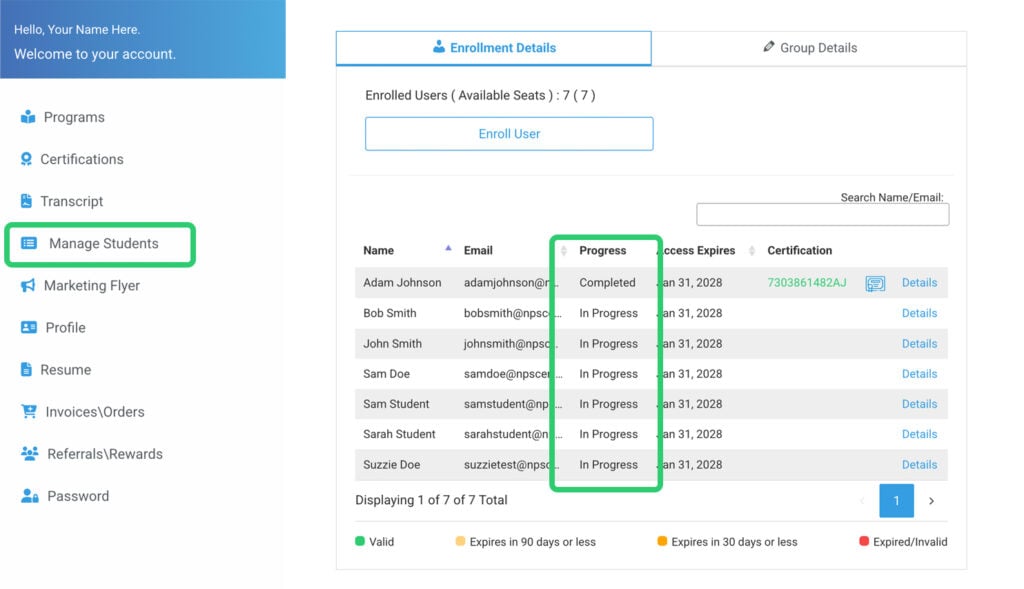Screen dimensions: 1024x589
Task: Switch to the Enrollment Details tab
Action: tap(494, 48)
